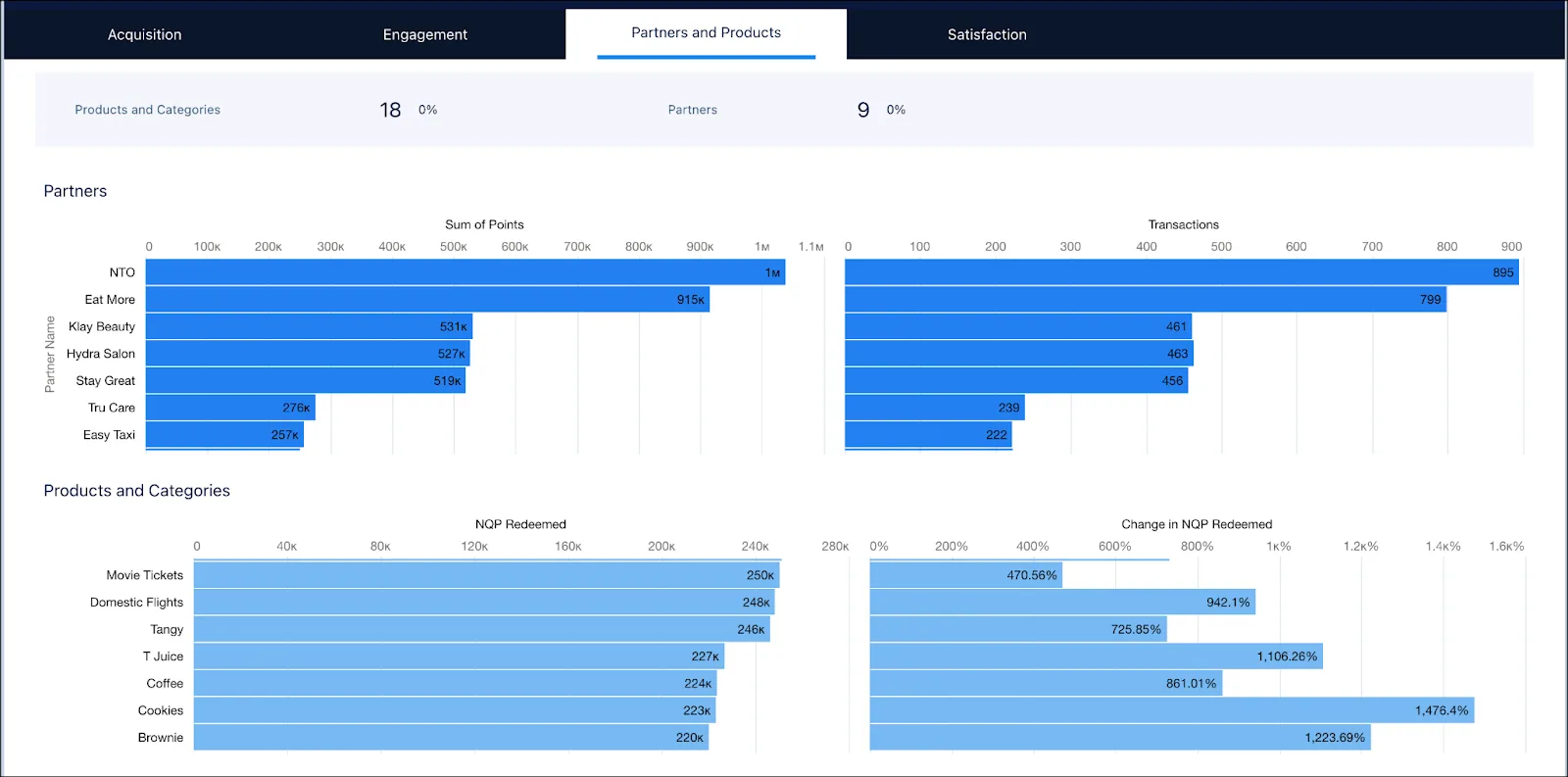Click the 456 transactions bar

click(x=1016, y=381)
